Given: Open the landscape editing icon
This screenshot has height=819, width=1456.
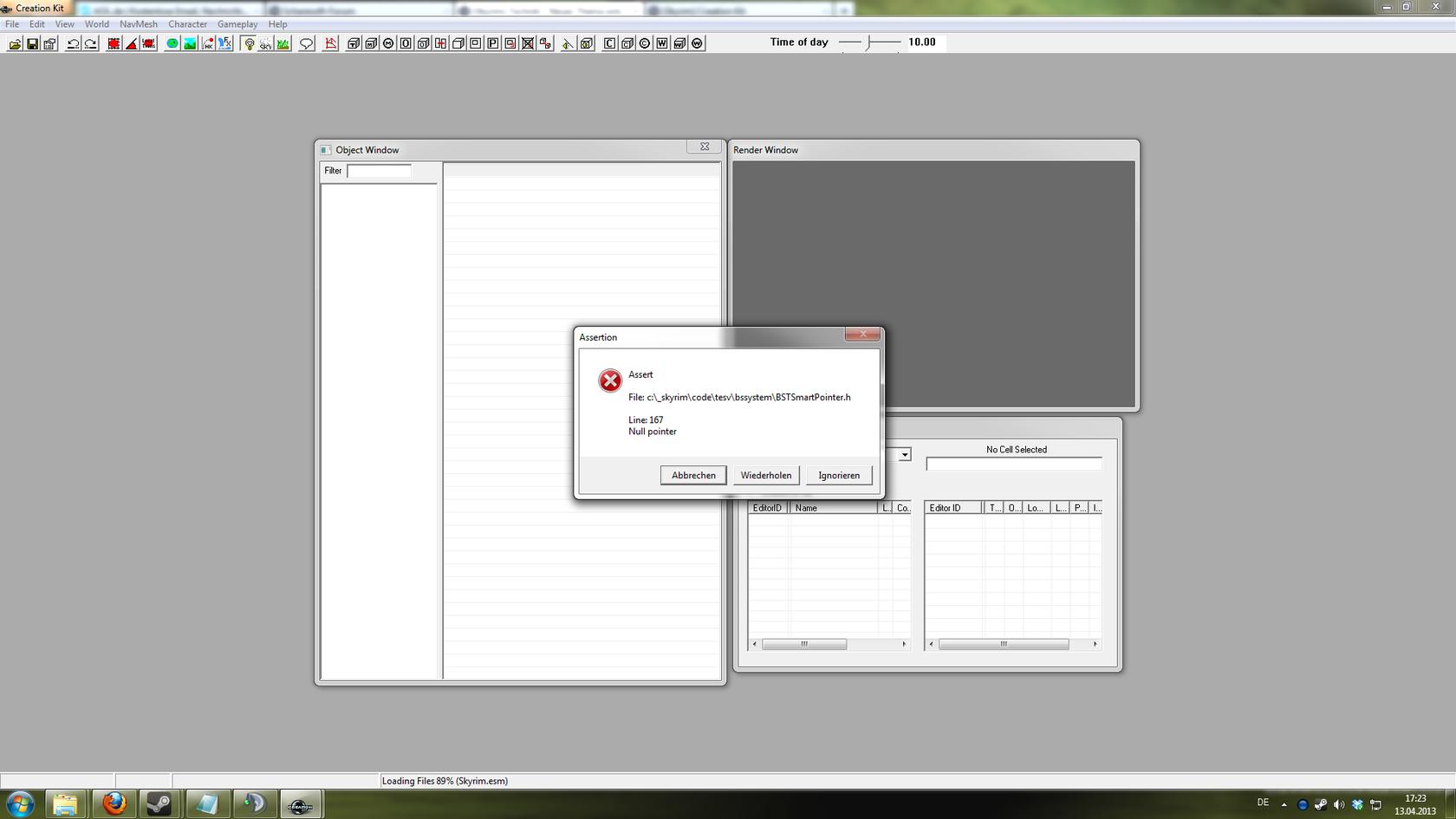Looking at the screenshot, I should click(190, 43).
